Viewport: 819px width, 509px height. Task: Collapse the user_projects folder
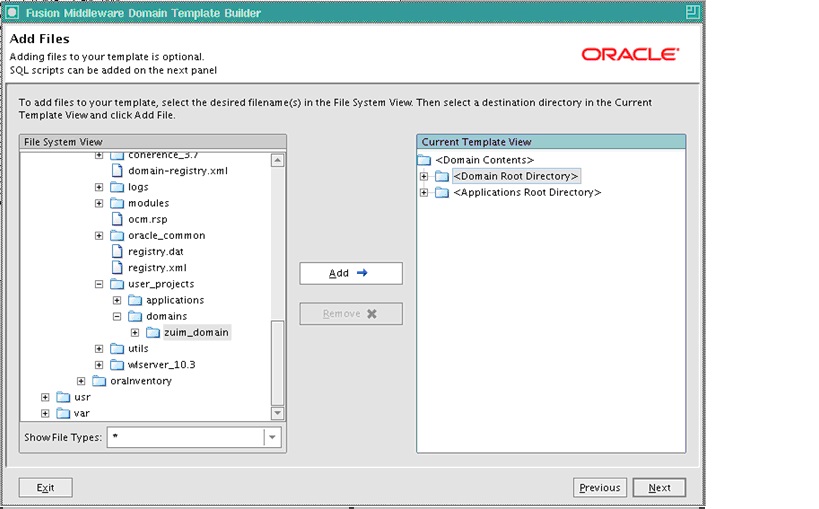tap(99, 284)
